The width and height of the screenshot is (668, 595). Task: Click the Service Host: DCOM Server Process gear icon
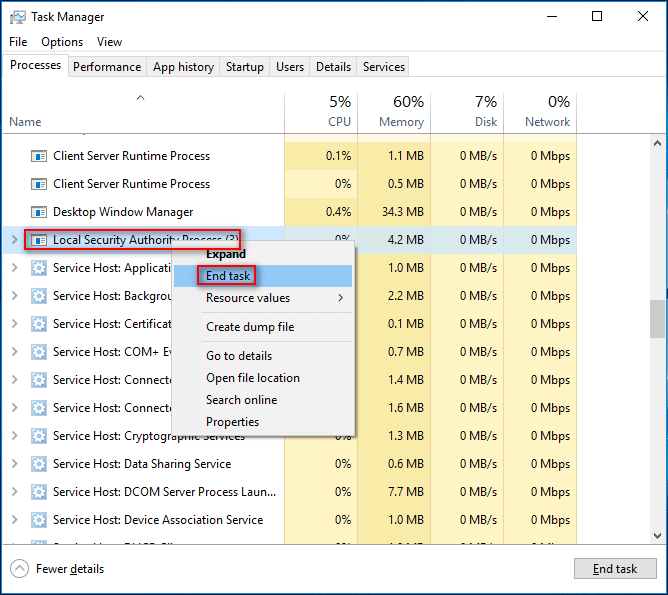click(39, 492)
